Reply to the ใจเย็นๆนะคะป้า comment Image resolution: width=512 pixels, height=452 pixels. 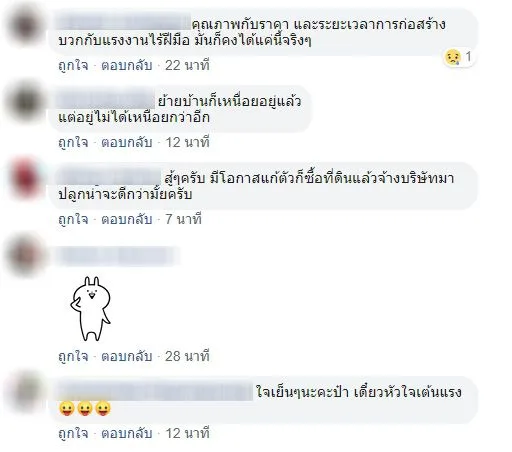(x=127, y=433)
